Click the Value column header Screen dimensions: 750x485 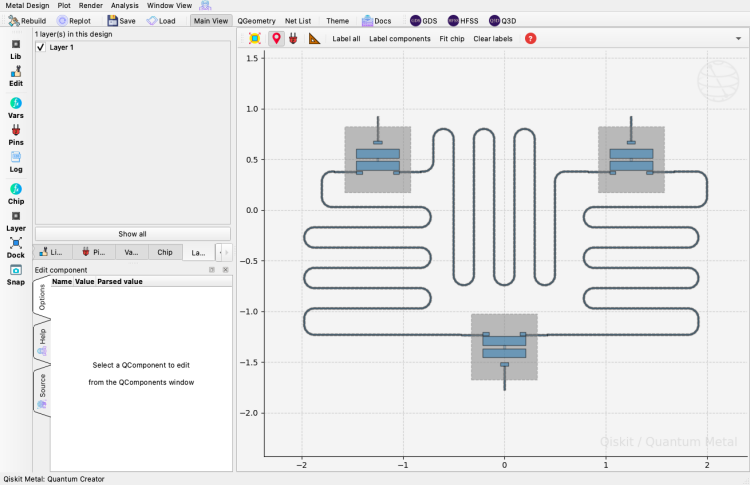85,281
